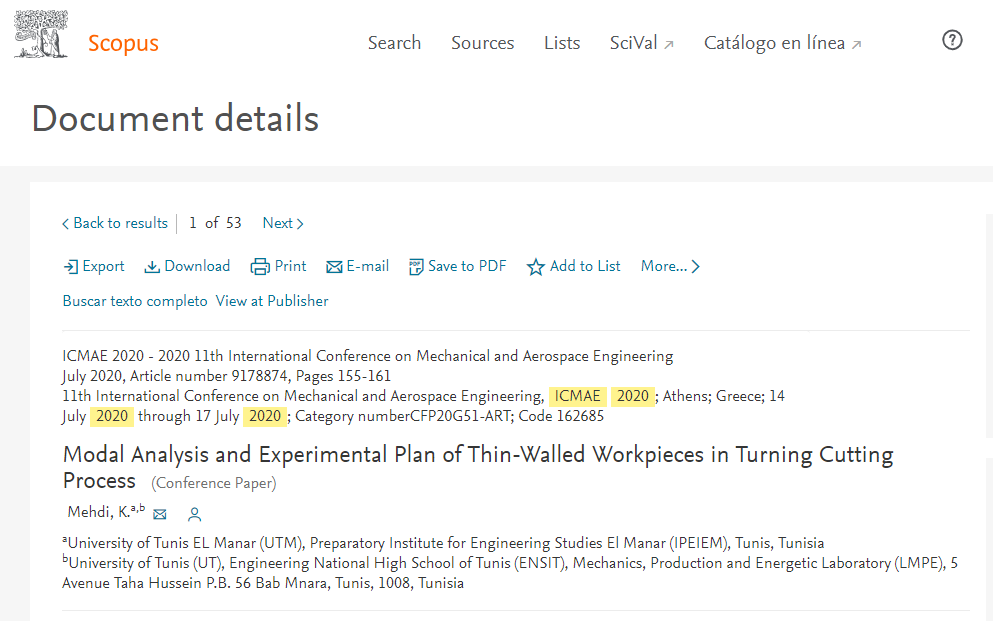
Task: Open the Search navigation item
Action: [x=394, y=43]
